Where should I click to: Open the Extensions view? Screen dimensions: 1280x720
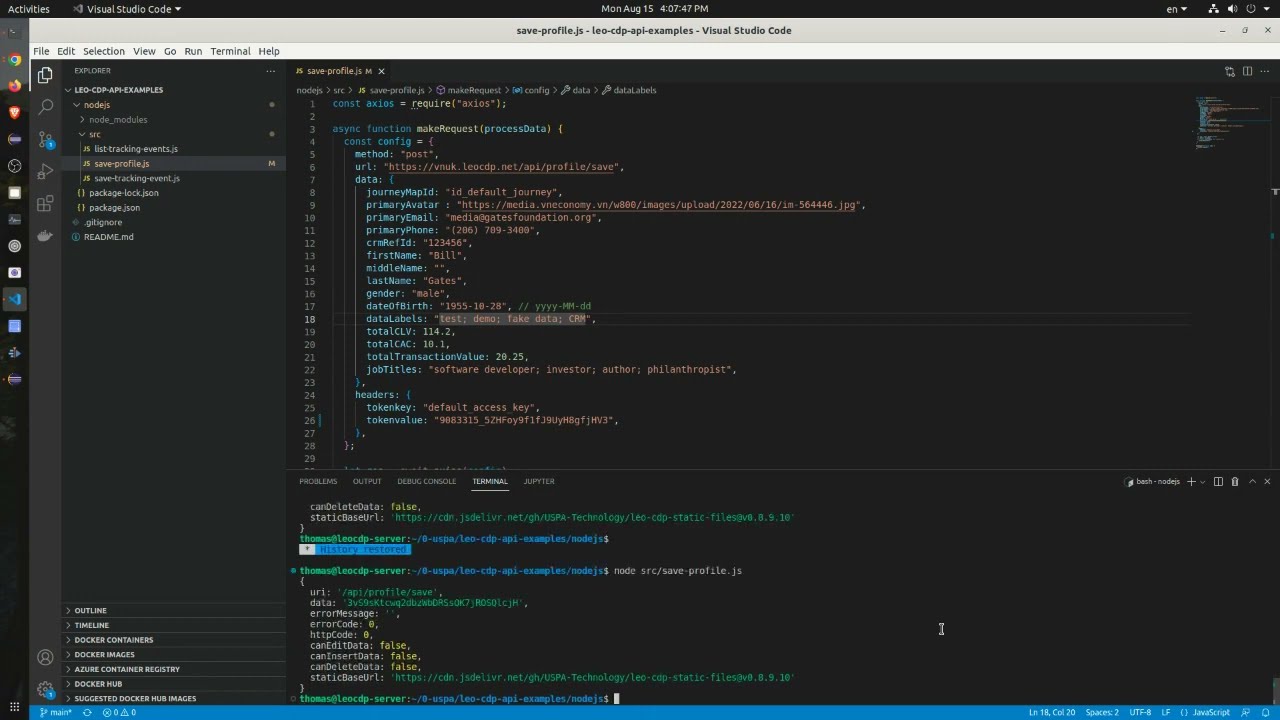tap(45, 204)
